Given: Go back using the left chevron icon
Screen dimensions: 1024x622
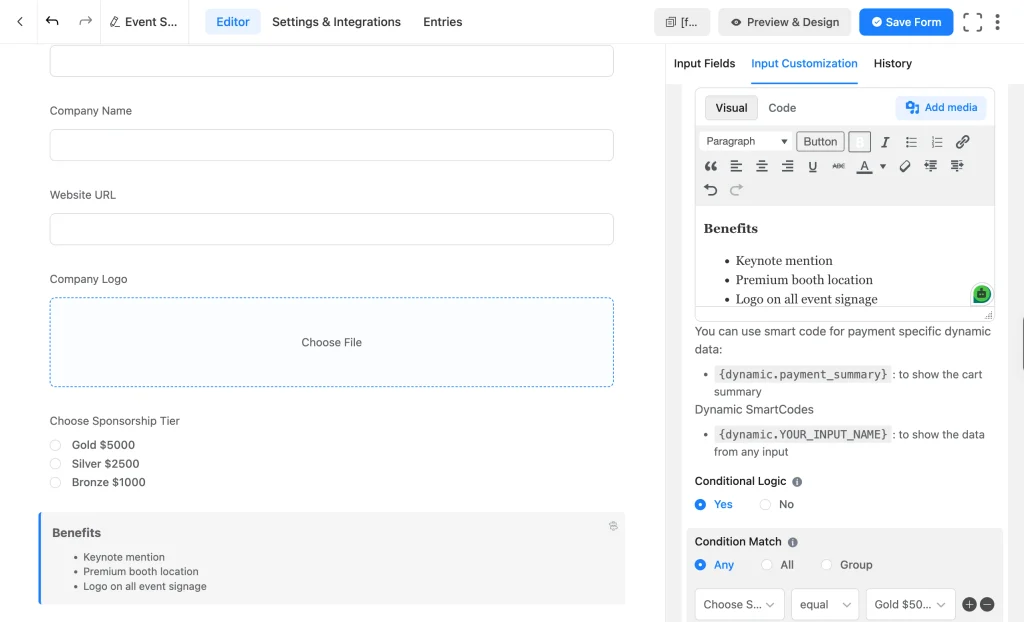Looking at the screenshot, I should (20, 22).
